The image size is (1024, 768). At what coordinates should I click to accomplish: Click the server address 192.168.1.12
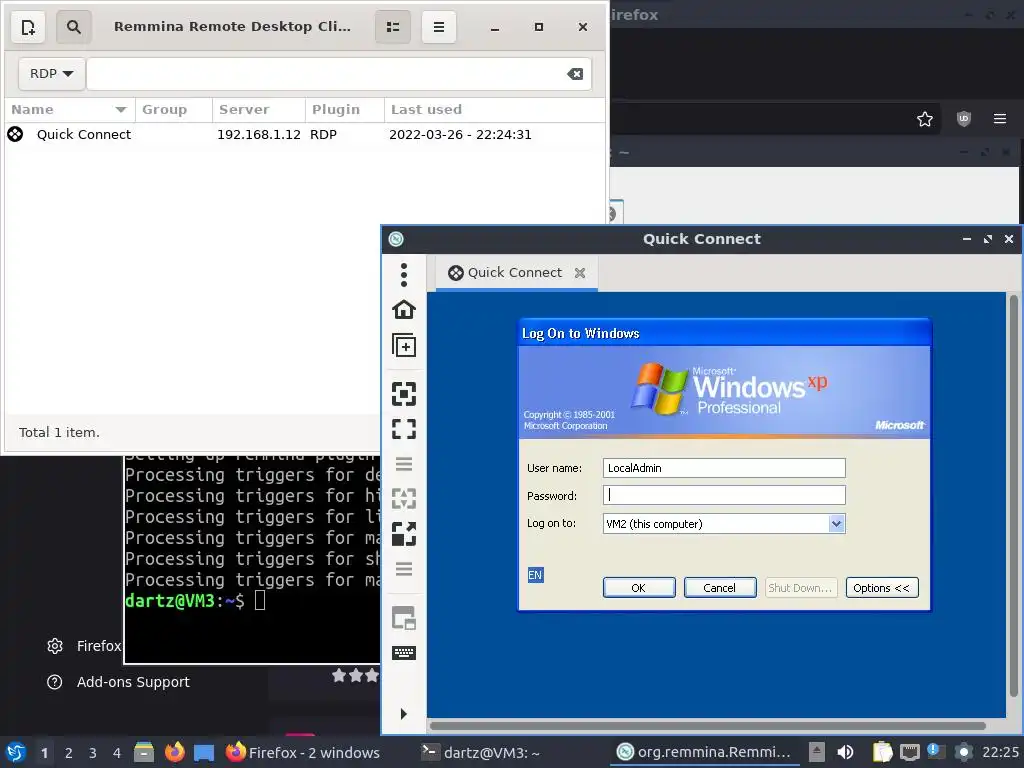point(259,135)
